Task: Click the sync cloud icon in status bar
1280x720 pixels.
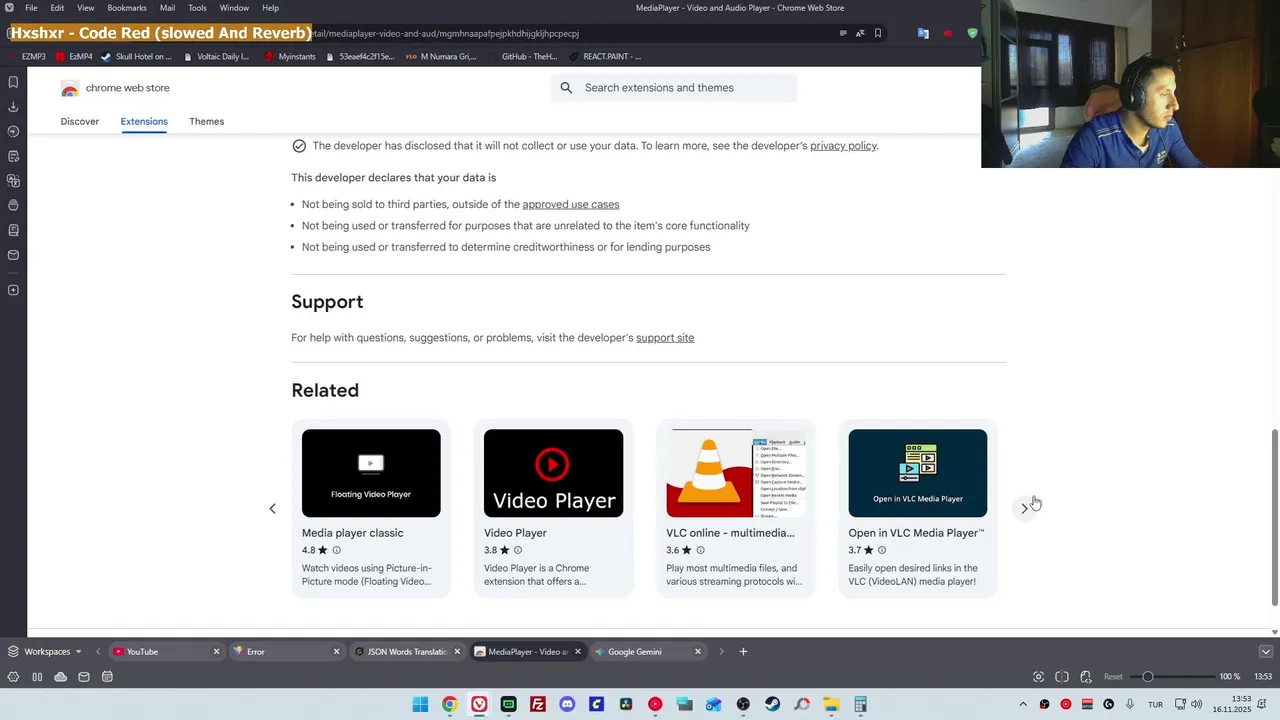Action: (60, 677)
